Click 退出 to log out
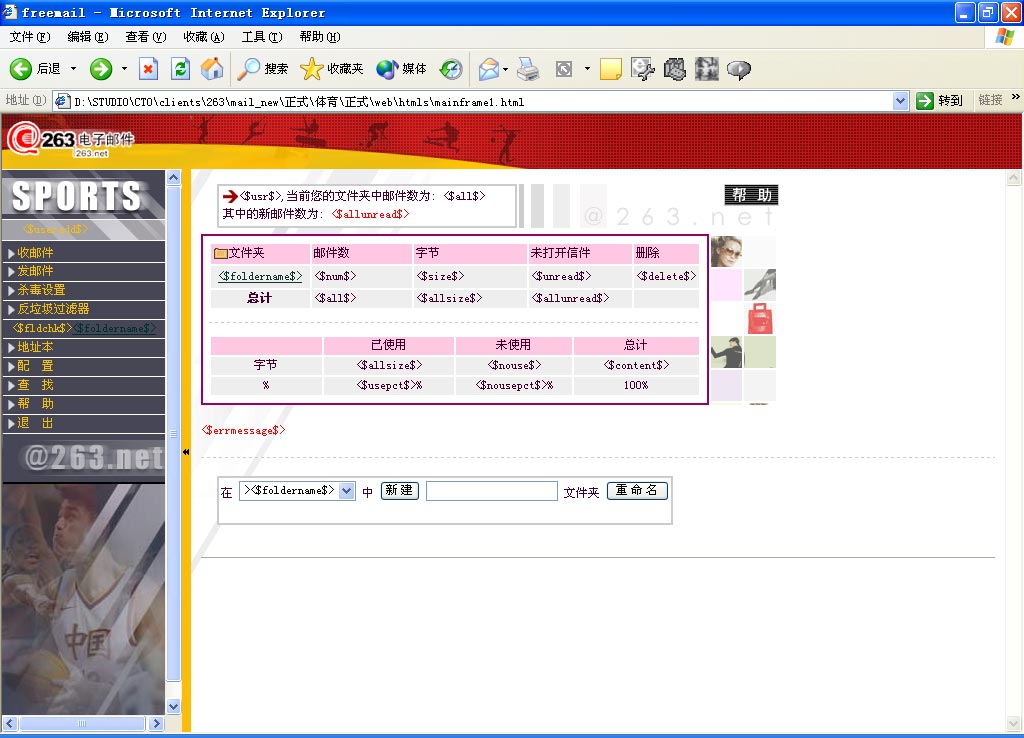Viewport: 1024px width, 738px height. pyautogui.click(x=35, y=423)
